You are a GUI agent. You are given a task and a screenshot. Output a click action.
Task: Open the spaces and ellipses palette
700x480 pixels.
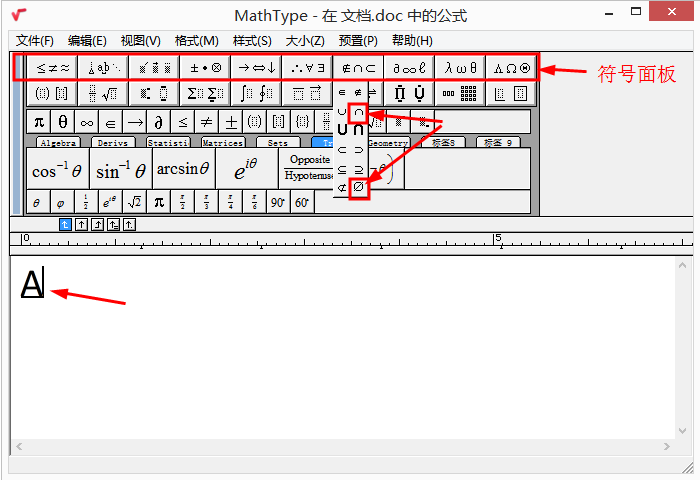[x=103, y=68]
